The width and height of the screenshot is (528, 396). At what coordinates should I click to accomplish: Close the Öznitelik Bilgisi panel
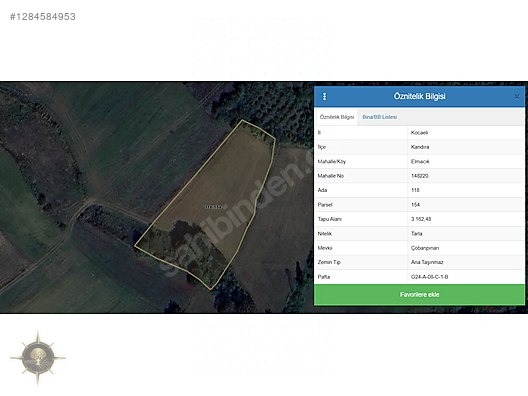tap(517, 97)
